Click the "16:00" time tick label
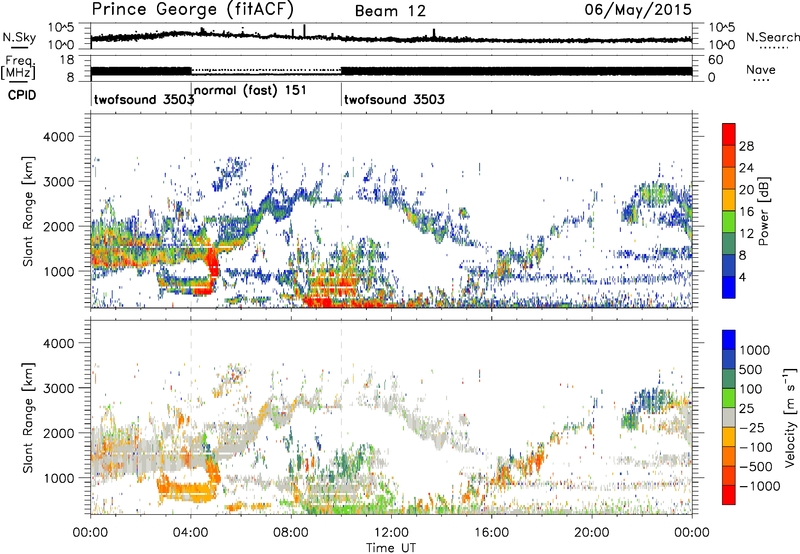Viewport: 800px width, 554px height. (x=491, y=533)
